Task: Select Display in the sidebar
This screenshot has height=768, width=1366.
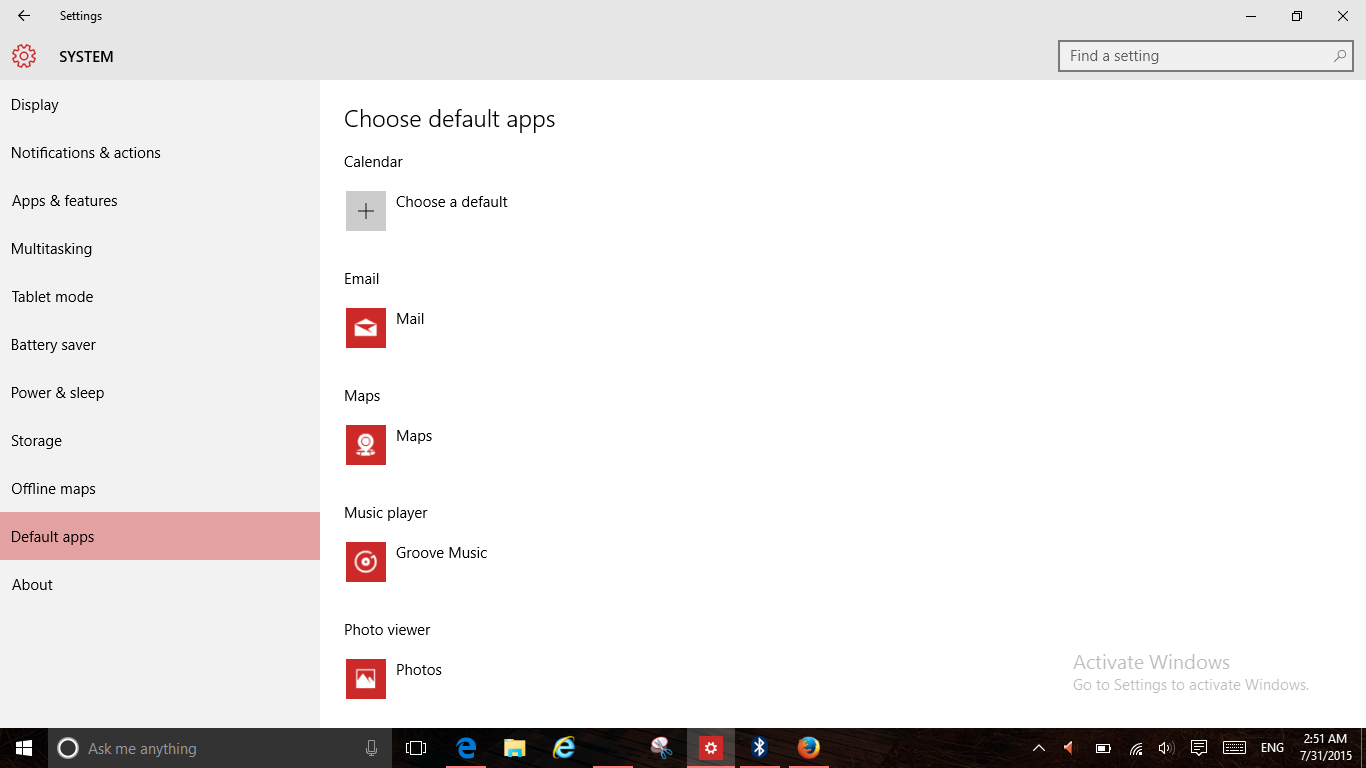Action: pos(34,104)
